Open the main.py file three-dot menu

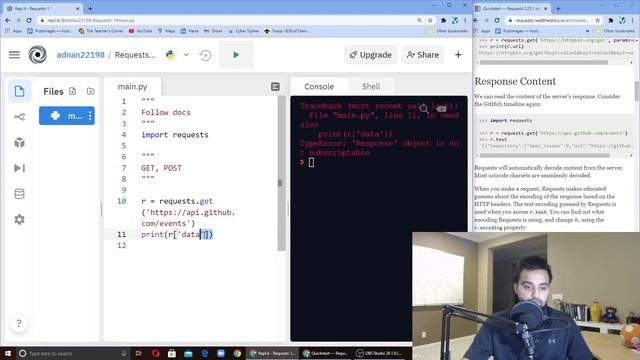[90, 116]
